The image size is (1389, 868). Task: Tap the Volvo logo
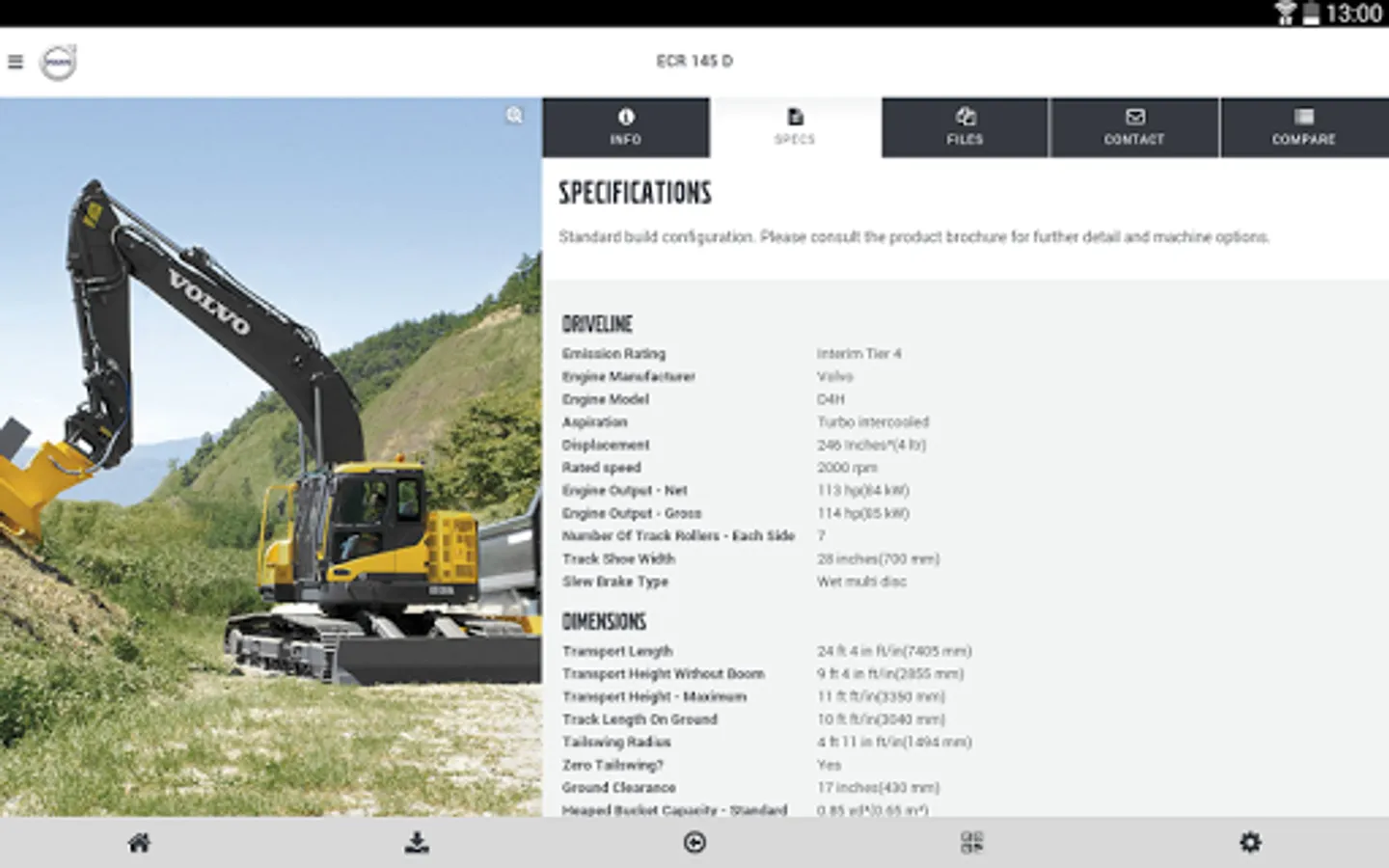[x=58, y=63]
